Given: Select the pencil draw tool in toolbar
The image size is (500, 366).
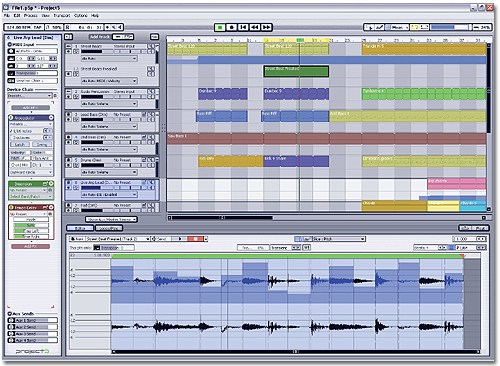Looking at the screenshot, I should click(379, 27).
